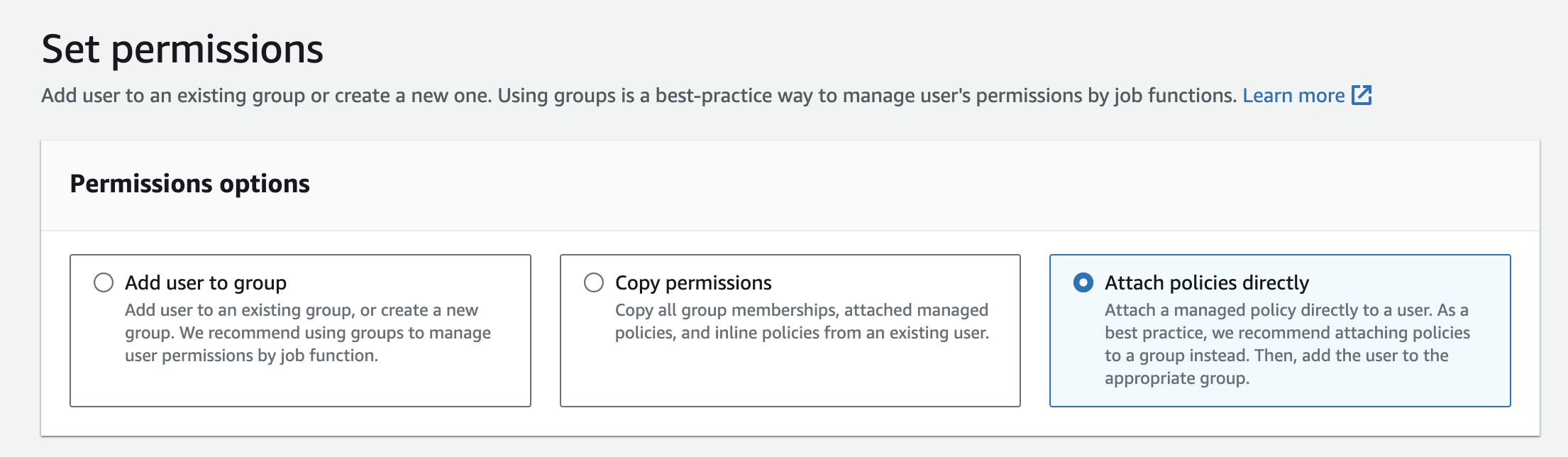
Task: Click the Learn more link
Action: pos(1293,95)
